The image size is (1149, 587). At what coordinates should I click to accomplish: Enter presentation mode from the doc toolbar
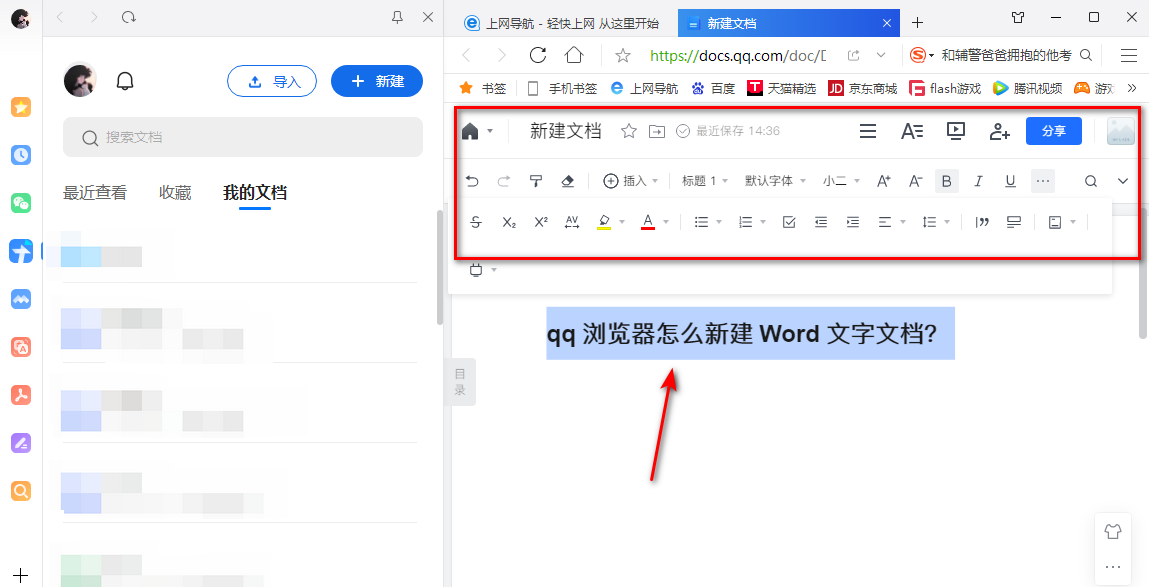pos(955,130)
